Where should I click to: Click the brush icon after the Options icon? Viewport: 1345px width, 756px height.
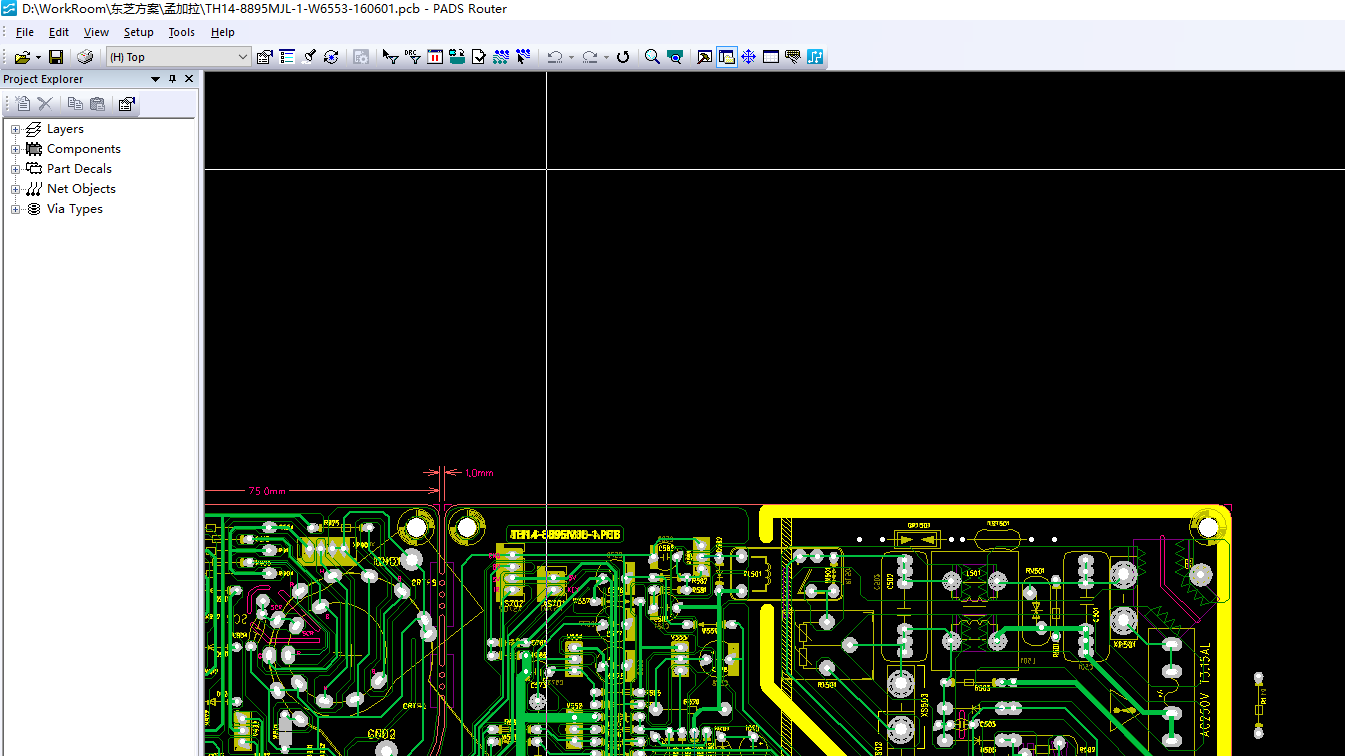(x=309, y=57)
